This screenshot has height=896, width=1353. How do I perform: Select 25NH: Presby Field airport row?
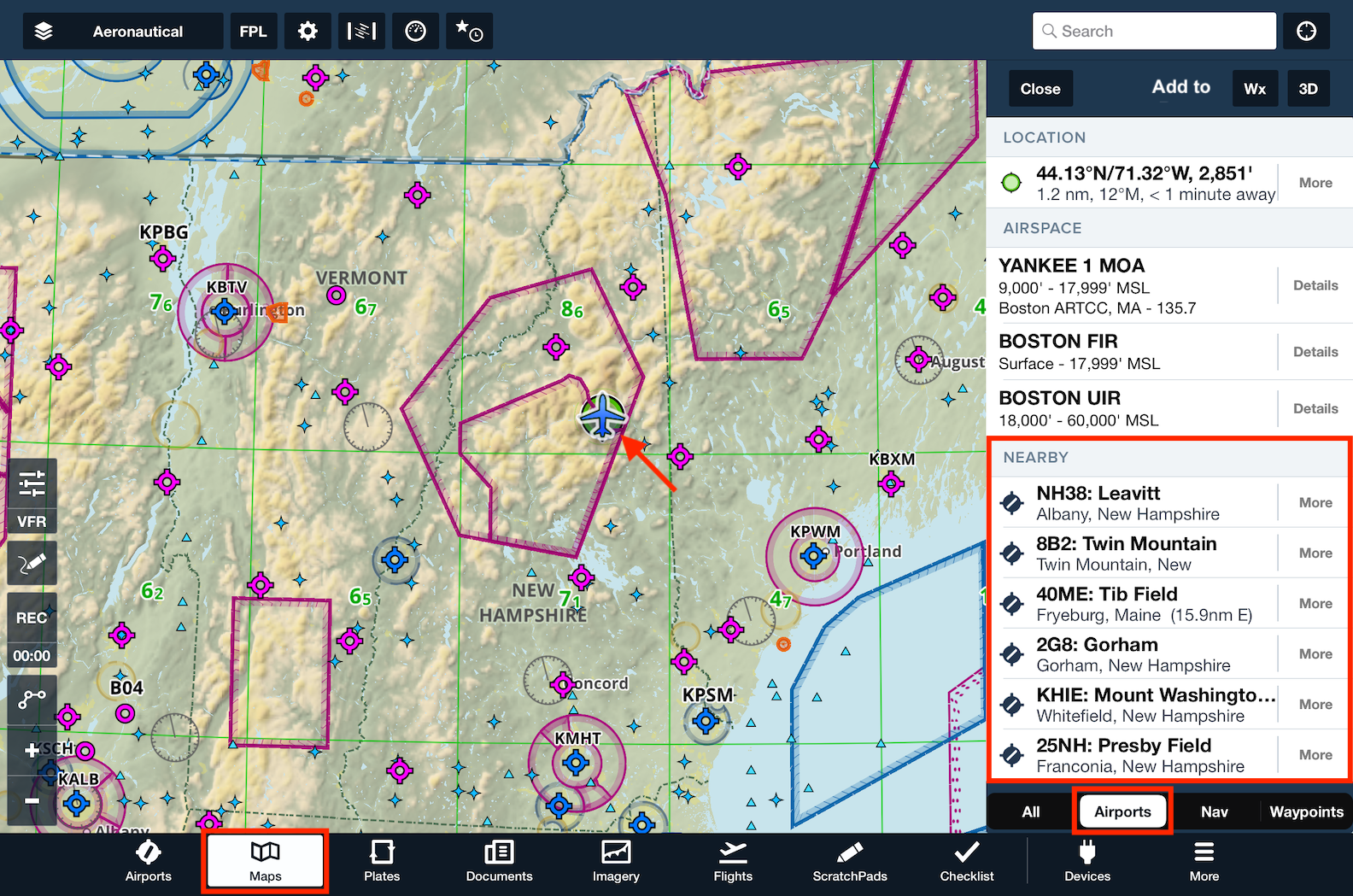1134,755
